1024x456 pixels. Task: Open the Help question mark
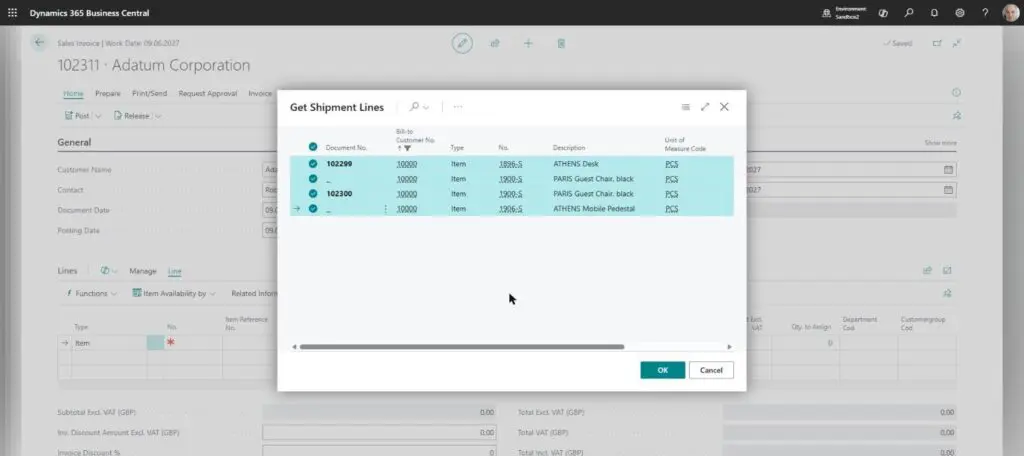click(985, 12)
